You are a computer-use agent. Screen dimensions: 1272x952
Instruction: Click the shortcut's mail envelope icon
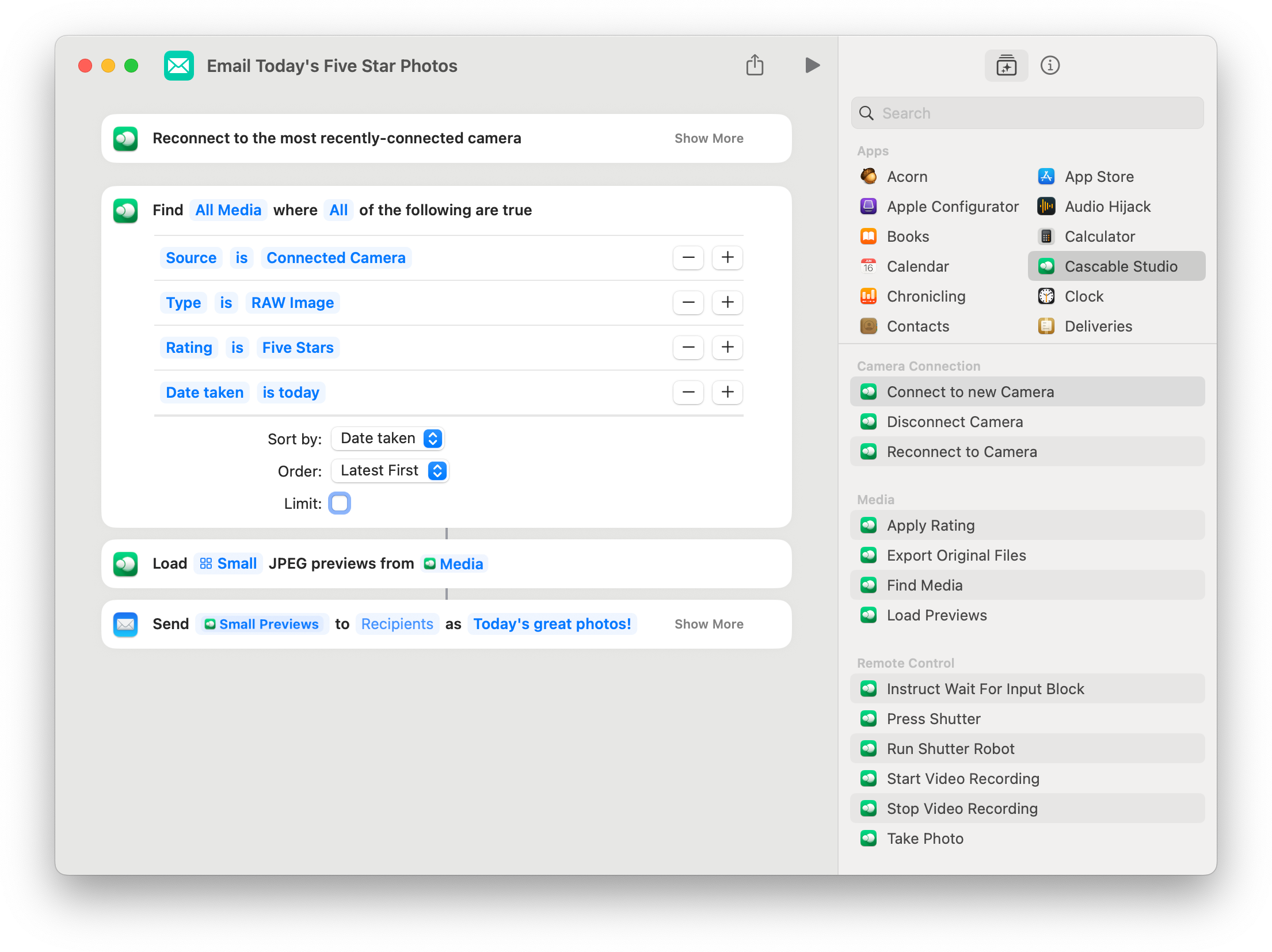coord(178,66)
